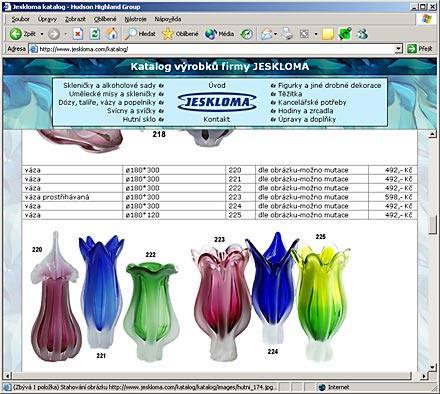Viewport: 440px width, 394px height.
Task: Open the Kontakt link
Action: 217,119
